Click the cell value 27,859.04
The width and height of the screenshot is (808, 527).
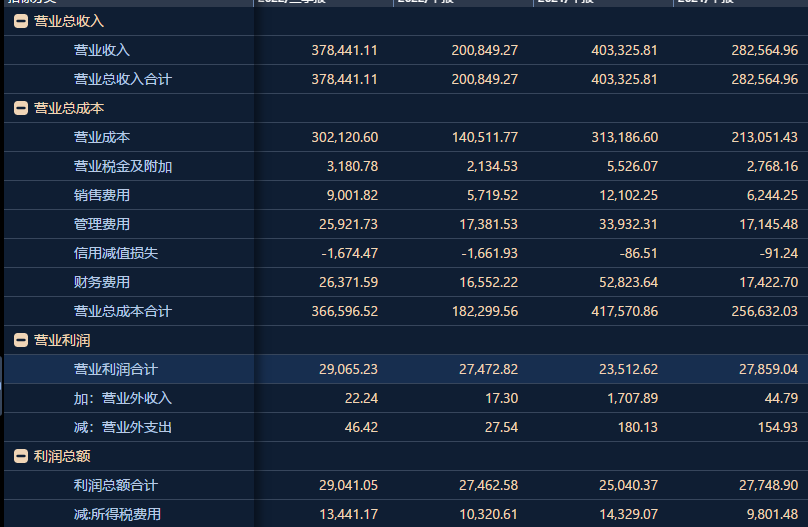[768, 369]
